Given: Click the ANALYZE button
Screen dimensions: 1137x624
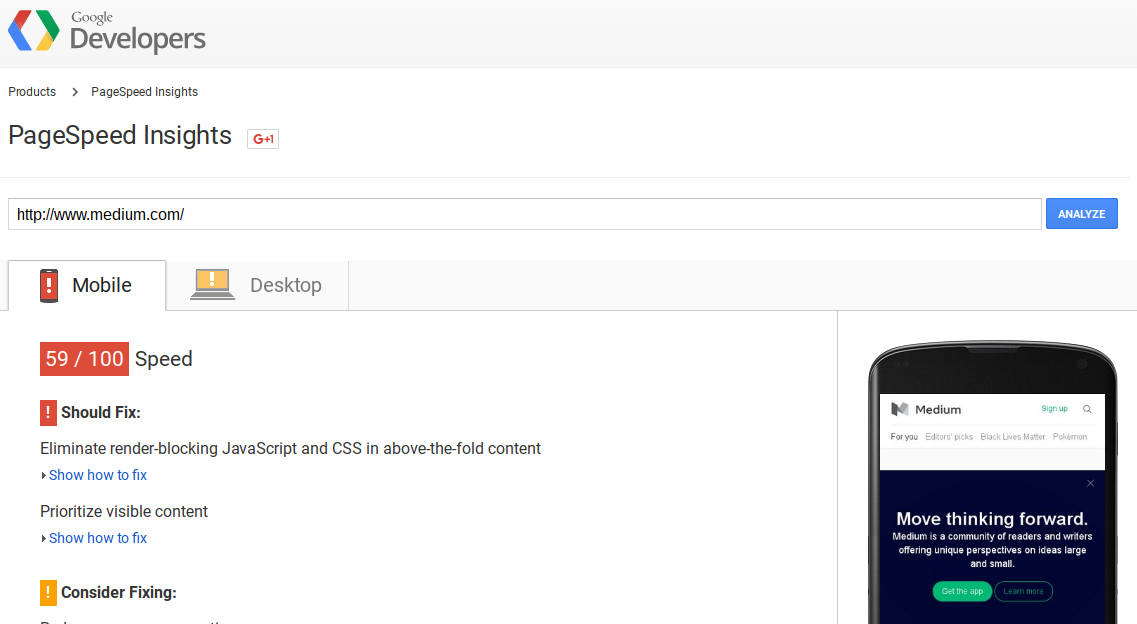Looking at the screenshot, I should (x=1081, y=214).
